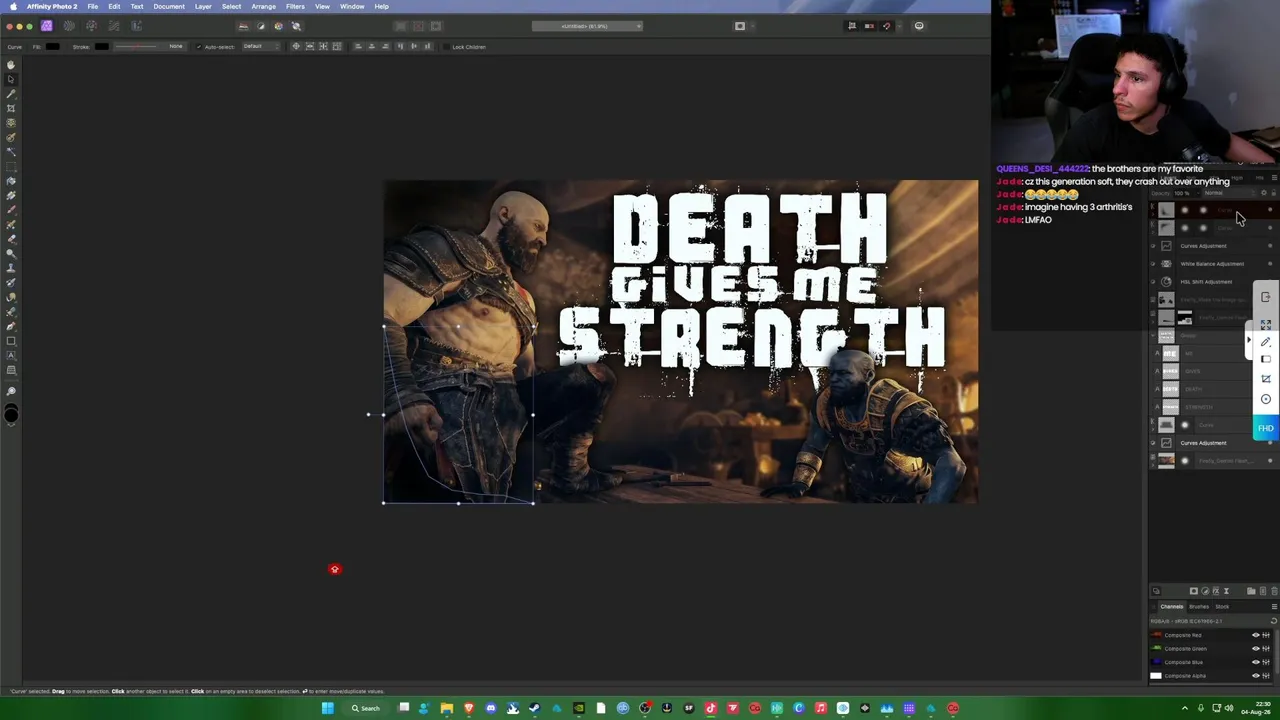Open the Photo persona icon in toolbar

(x=46, y=26)
